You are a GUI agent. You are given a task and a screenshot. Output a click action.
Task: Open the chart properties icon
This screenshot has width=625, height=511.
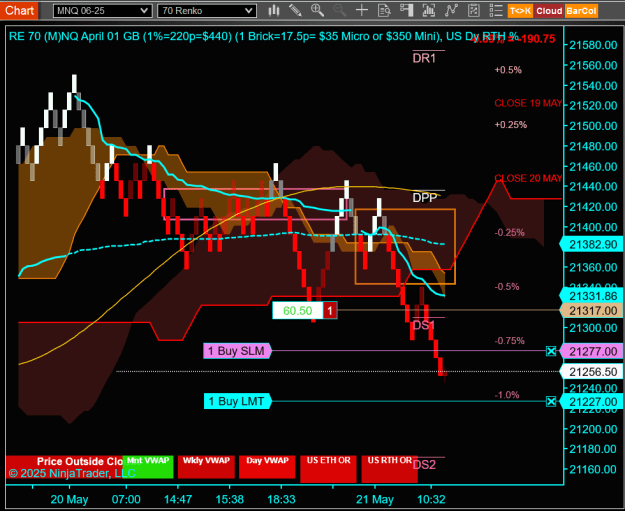474,11
